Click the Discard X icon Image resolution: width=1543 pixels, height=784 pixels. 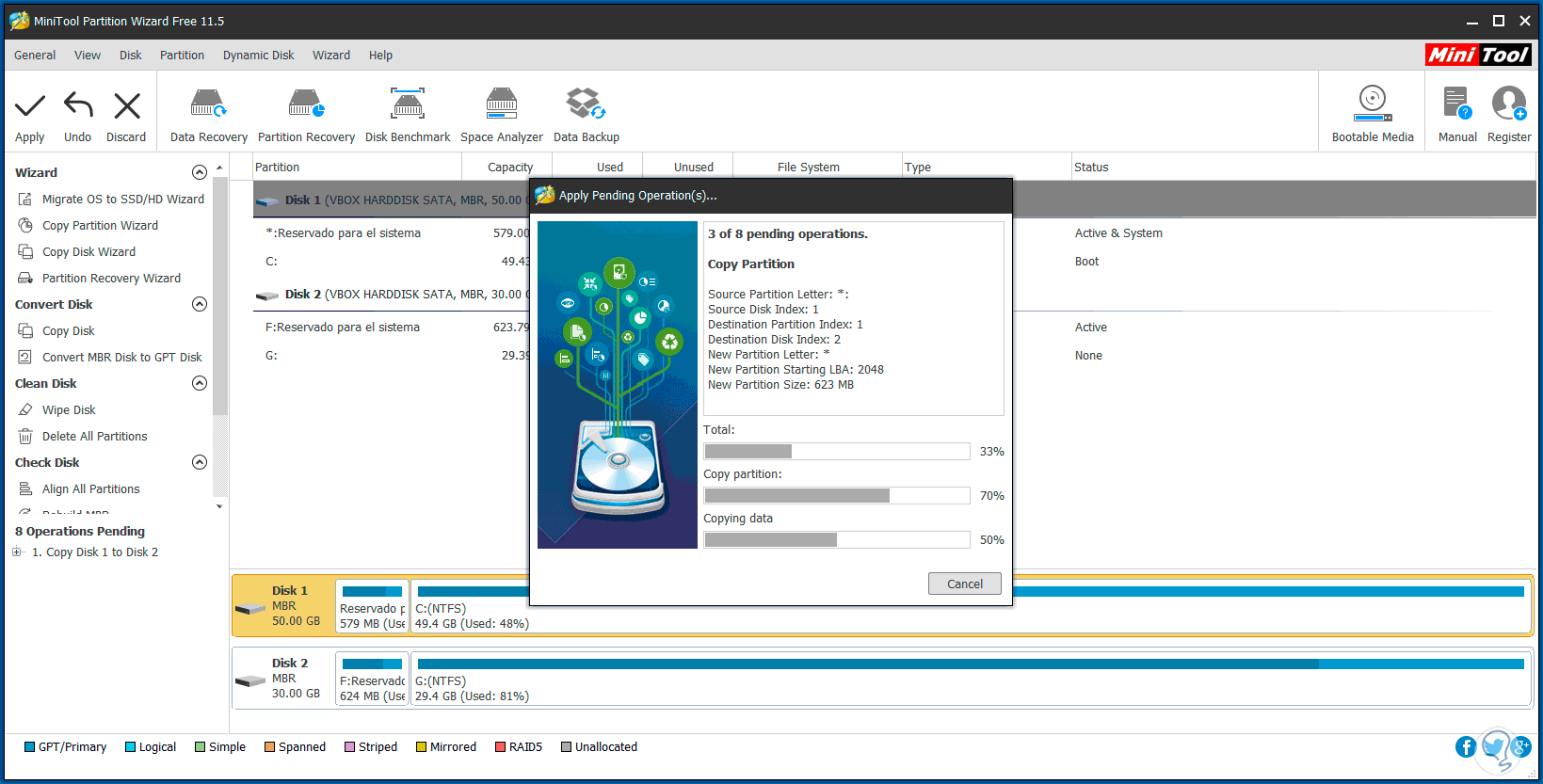126,106
